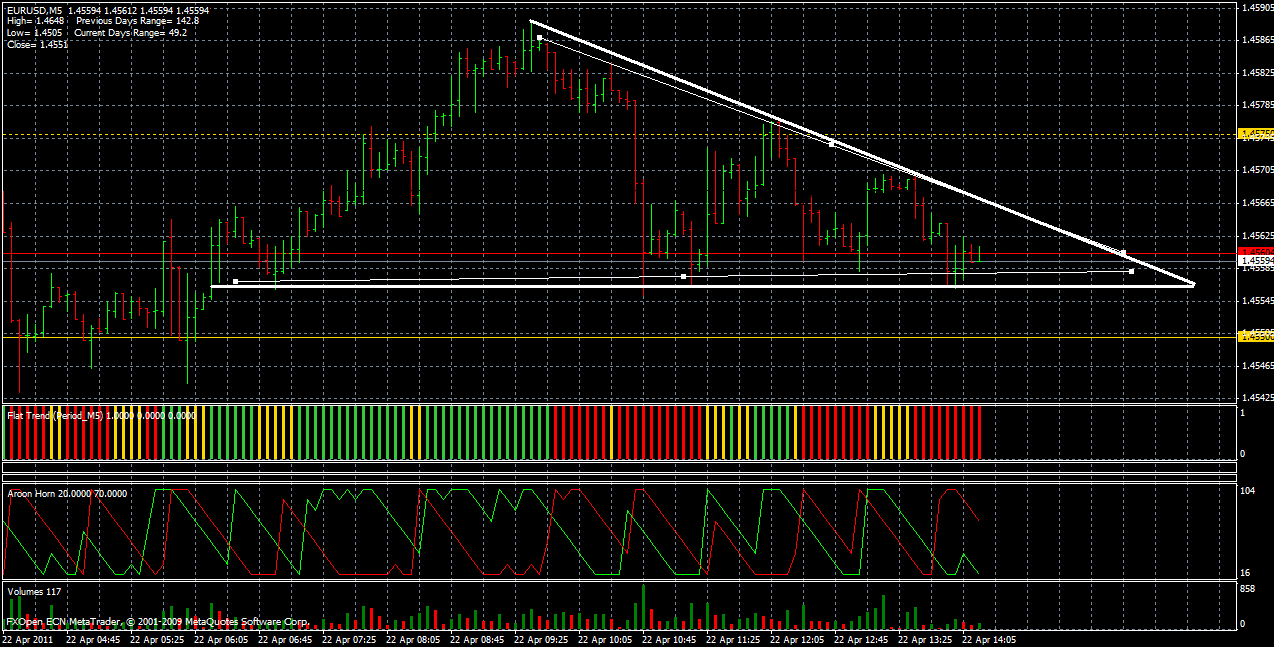
Task: Click the EURUSD,M5 symbol label
Action: (30, 10)
